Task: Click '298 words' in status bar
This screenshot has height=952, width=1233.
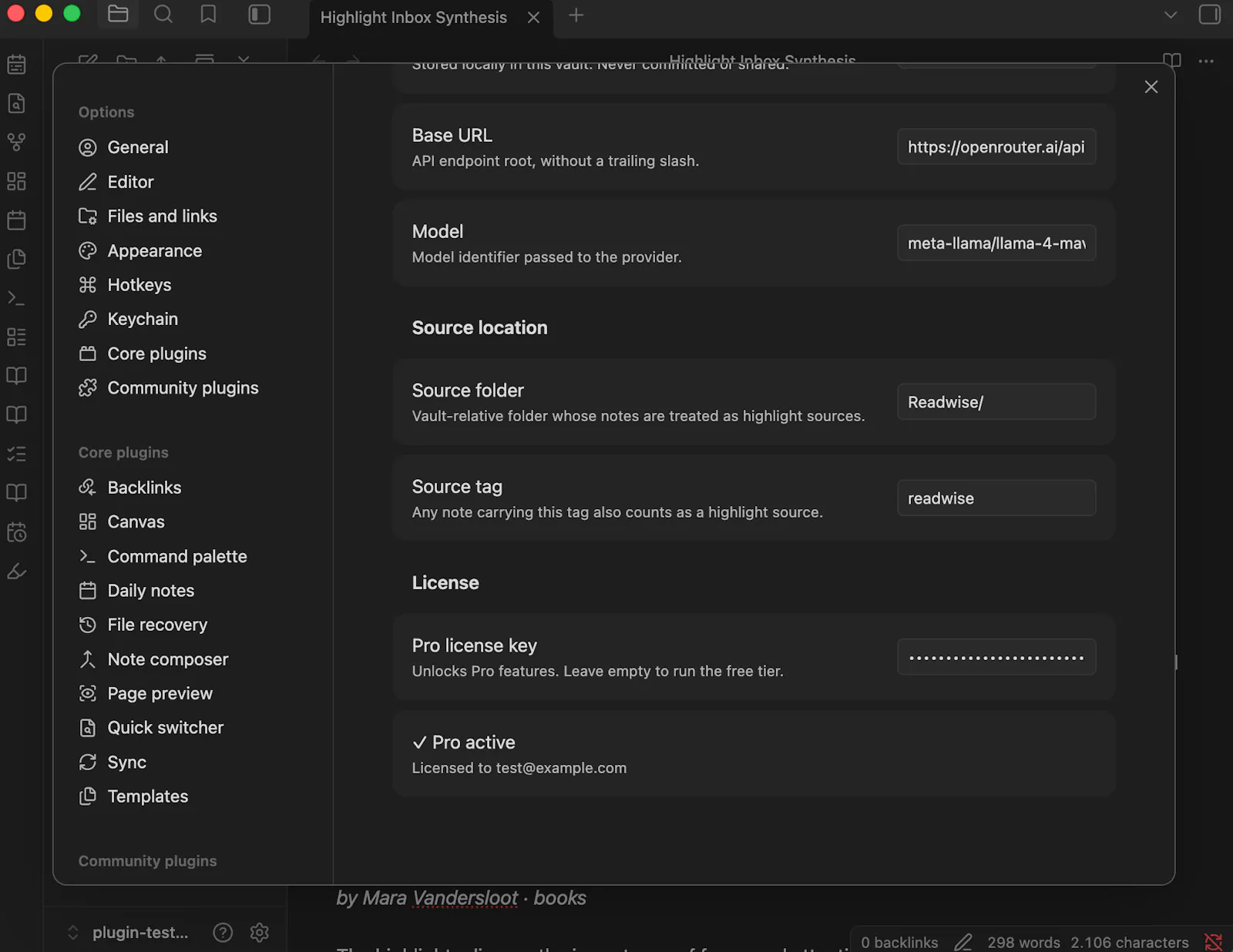Action: coord(1023,942)
